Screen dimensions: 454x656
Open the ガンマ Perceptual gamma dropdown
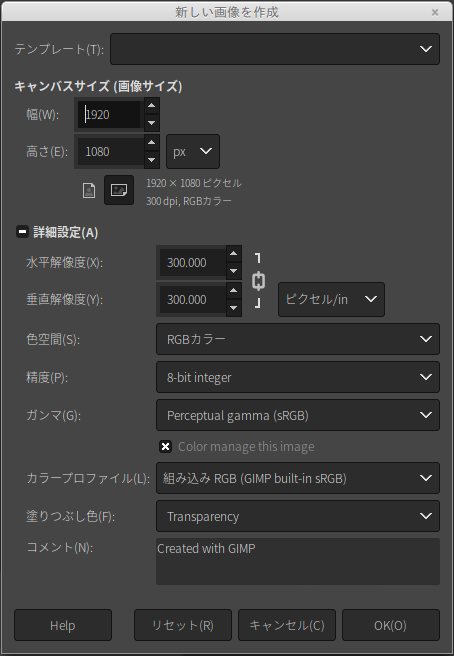coord(298,415)
